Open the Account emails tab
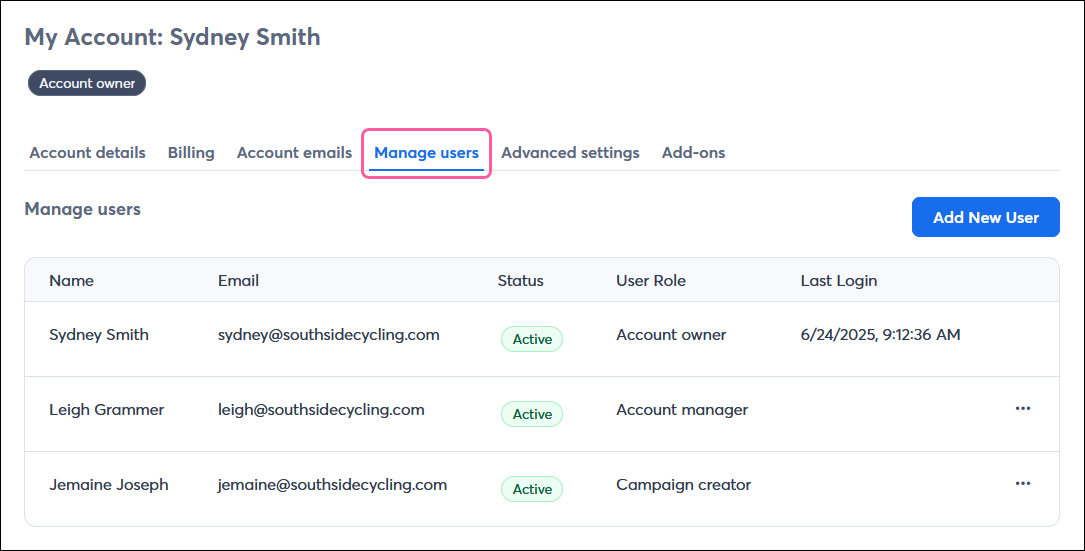The image size is (1085, 551). point(294,153)
